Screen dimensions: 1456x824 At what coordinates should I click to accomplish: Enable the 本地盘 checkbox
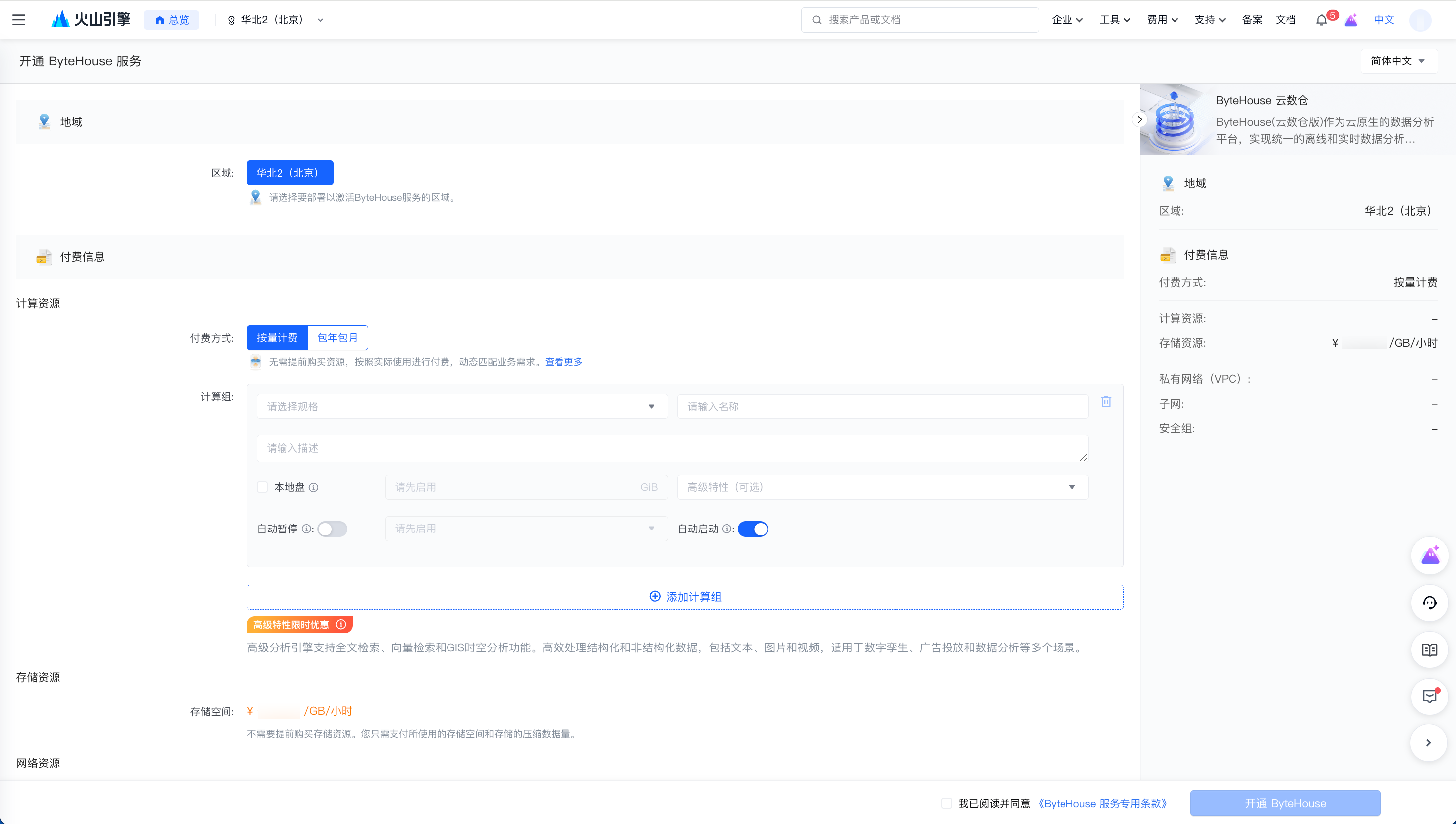(262, 487)
